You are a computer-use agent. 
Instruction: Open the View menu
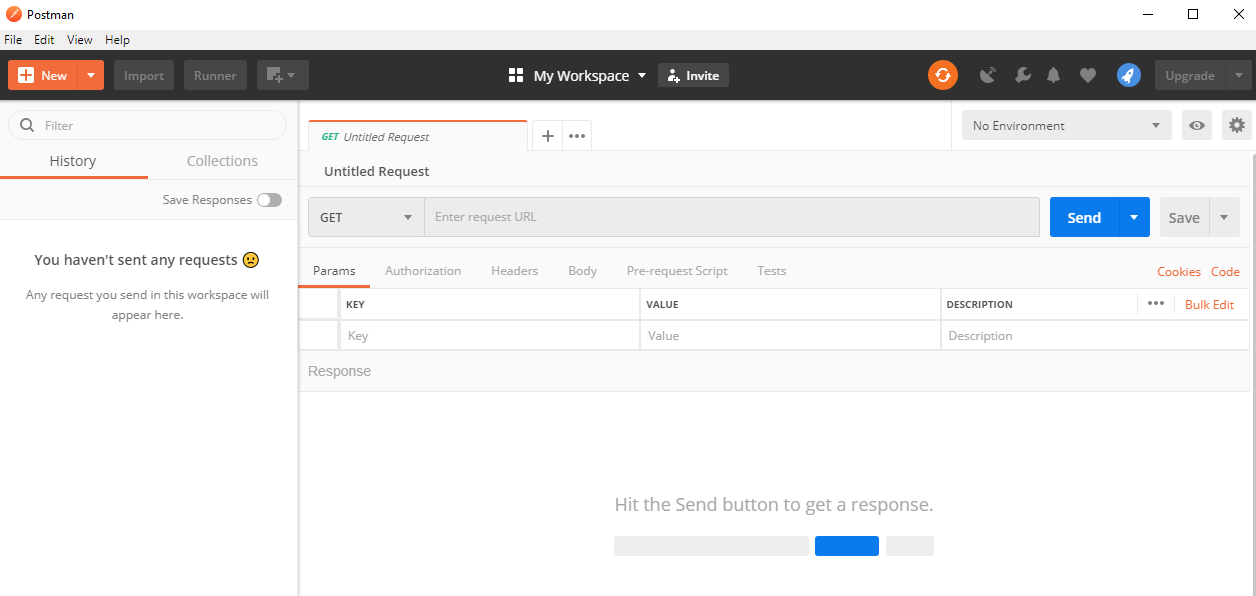click(79, 40)
